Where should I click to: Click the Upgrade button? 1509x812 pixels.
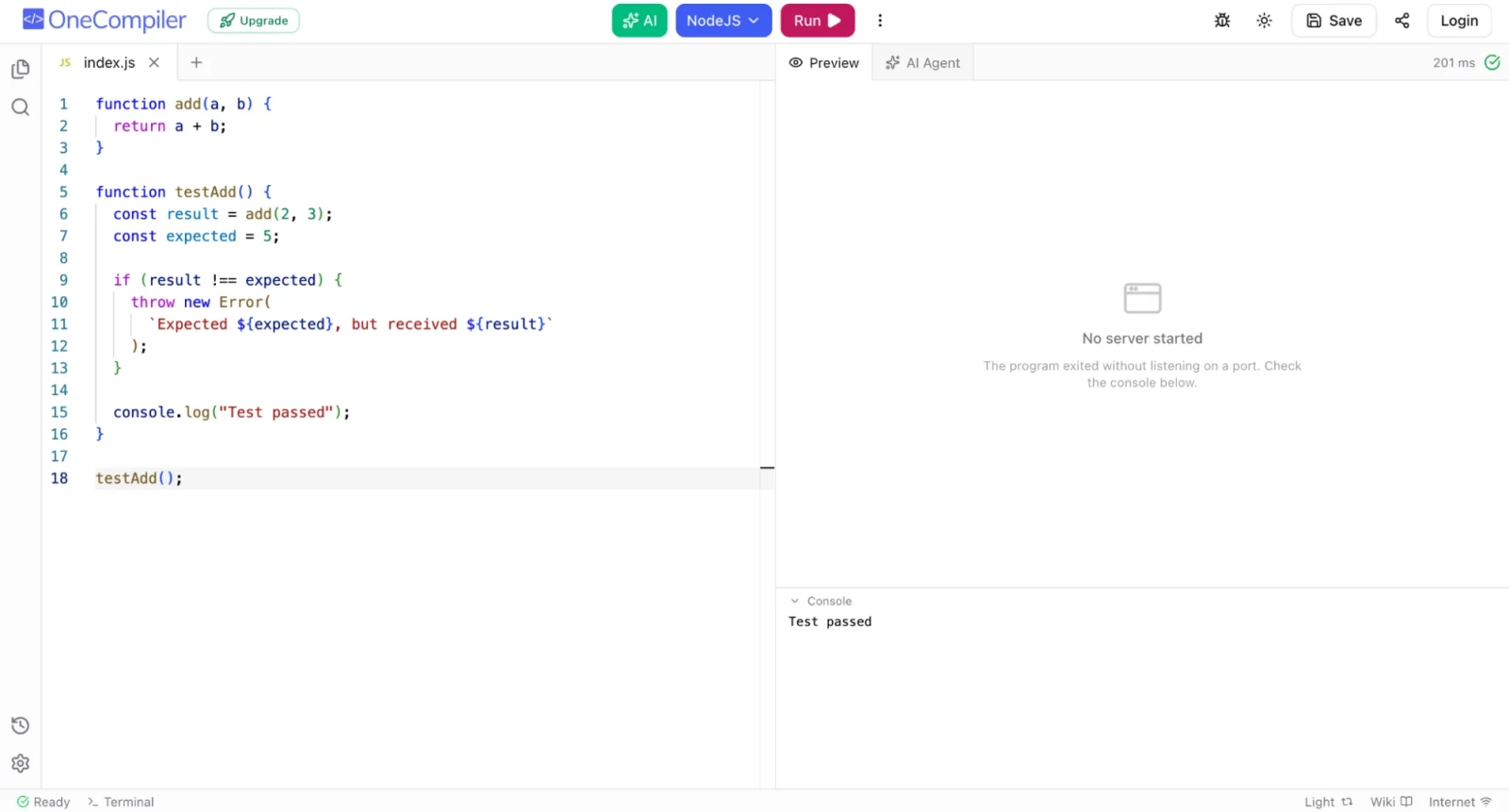pos(254,21)
